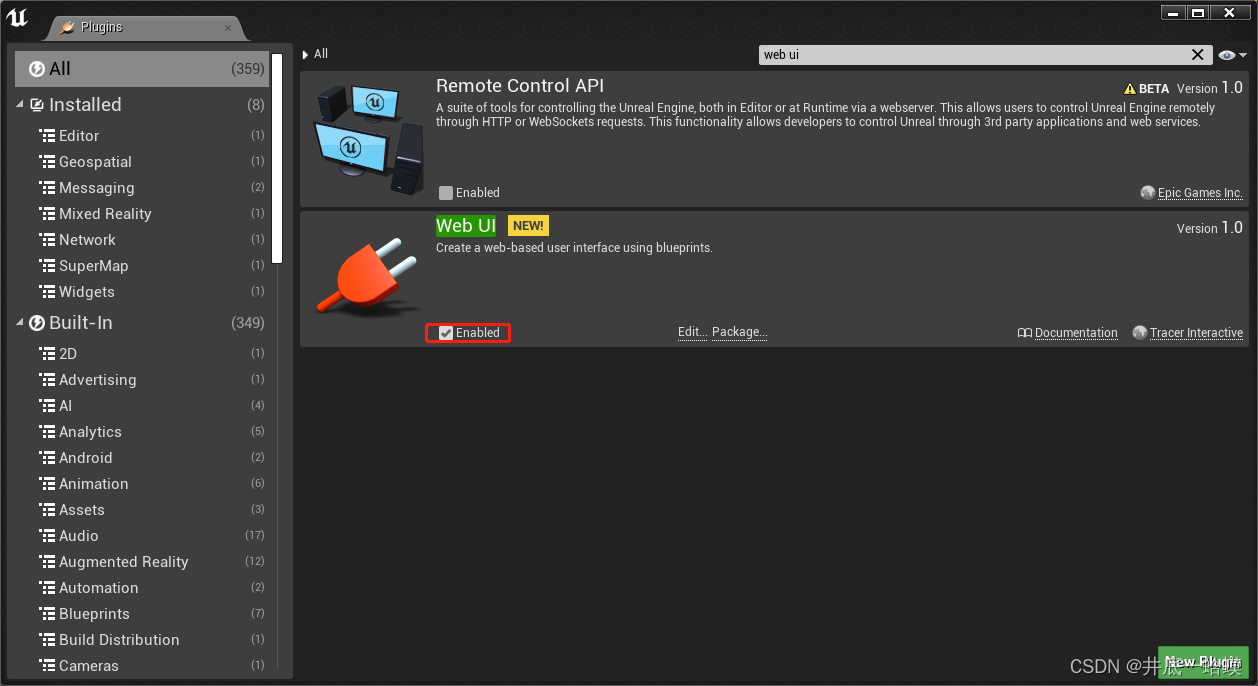Click the Messaging category list icon
The width and height of the screenshot is (1258, 686).
coord(47,188)
